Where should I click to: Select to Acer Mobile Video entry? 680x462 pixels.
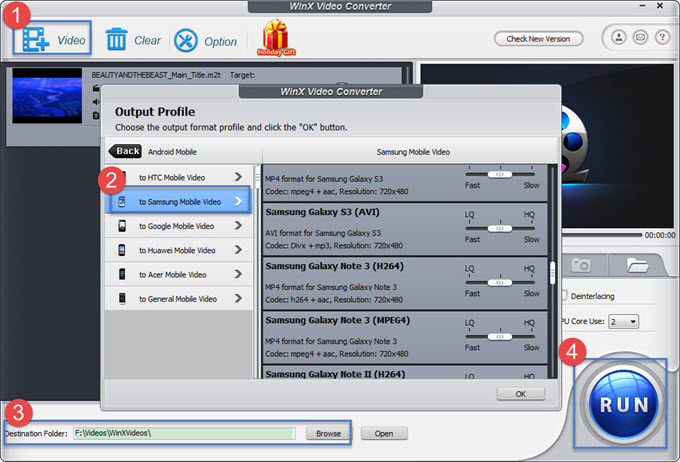178,274
